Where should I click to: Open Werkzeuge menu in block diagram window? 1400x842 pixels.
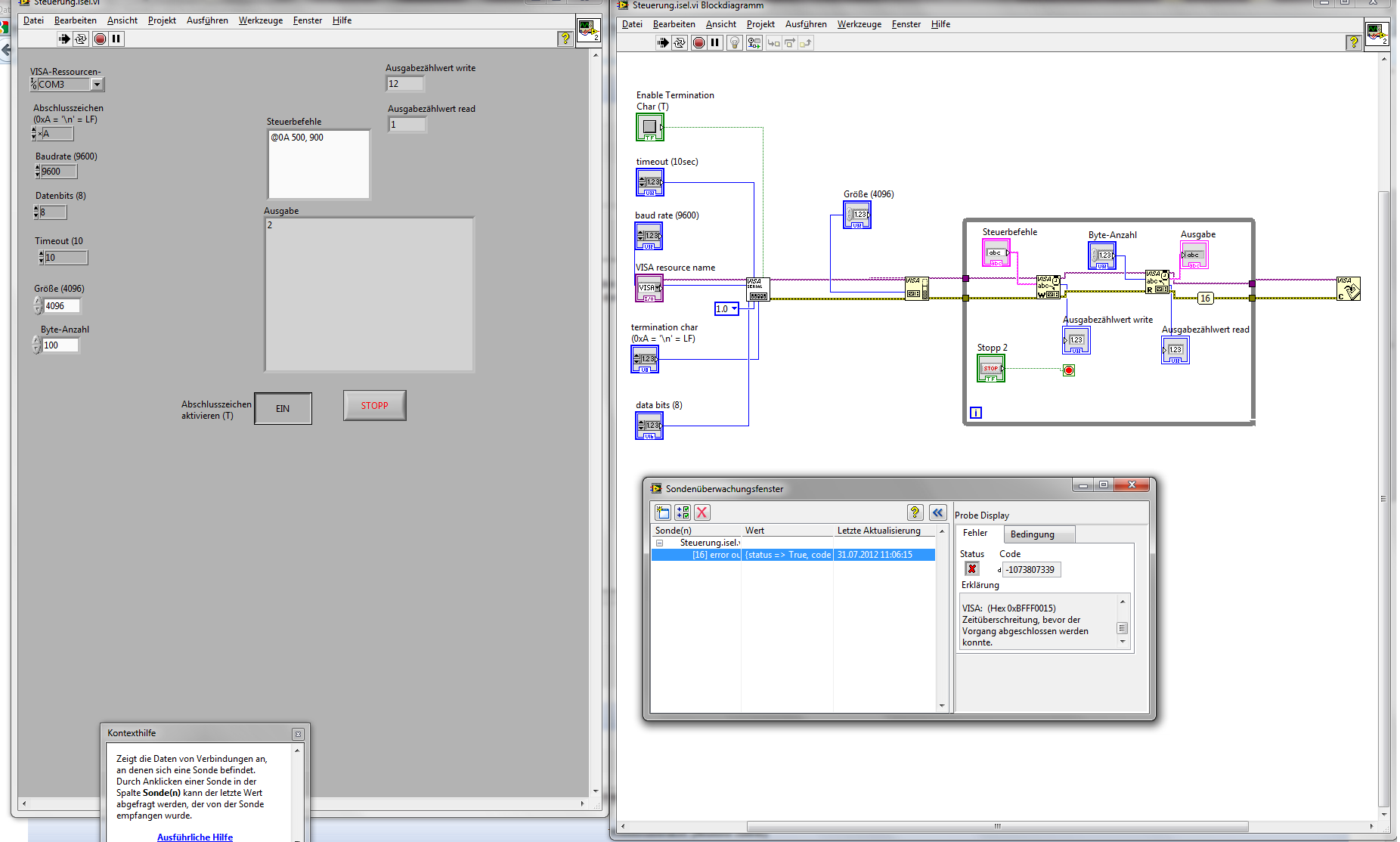pos(859,24)
